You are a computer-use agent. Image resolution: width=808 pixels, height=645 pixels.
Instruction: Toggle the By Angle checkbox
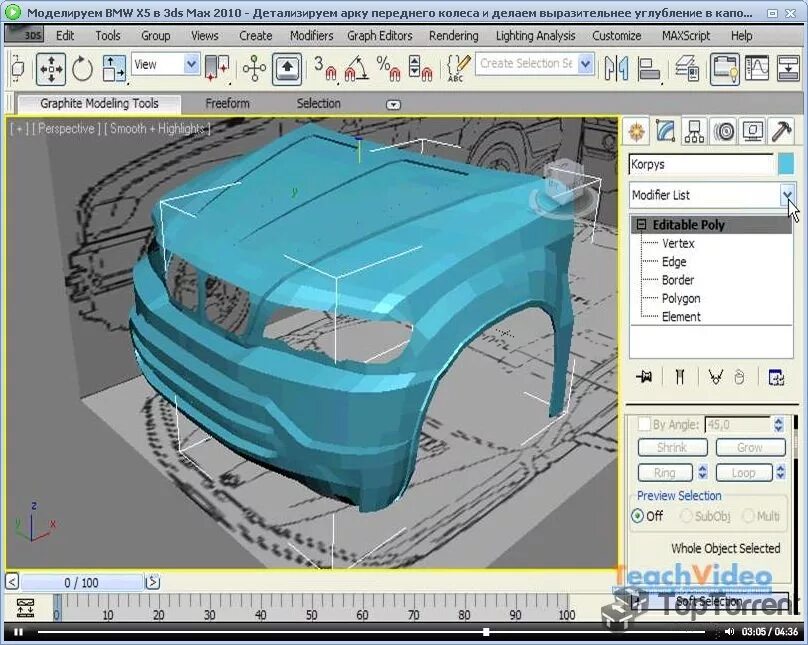point(644,424)
